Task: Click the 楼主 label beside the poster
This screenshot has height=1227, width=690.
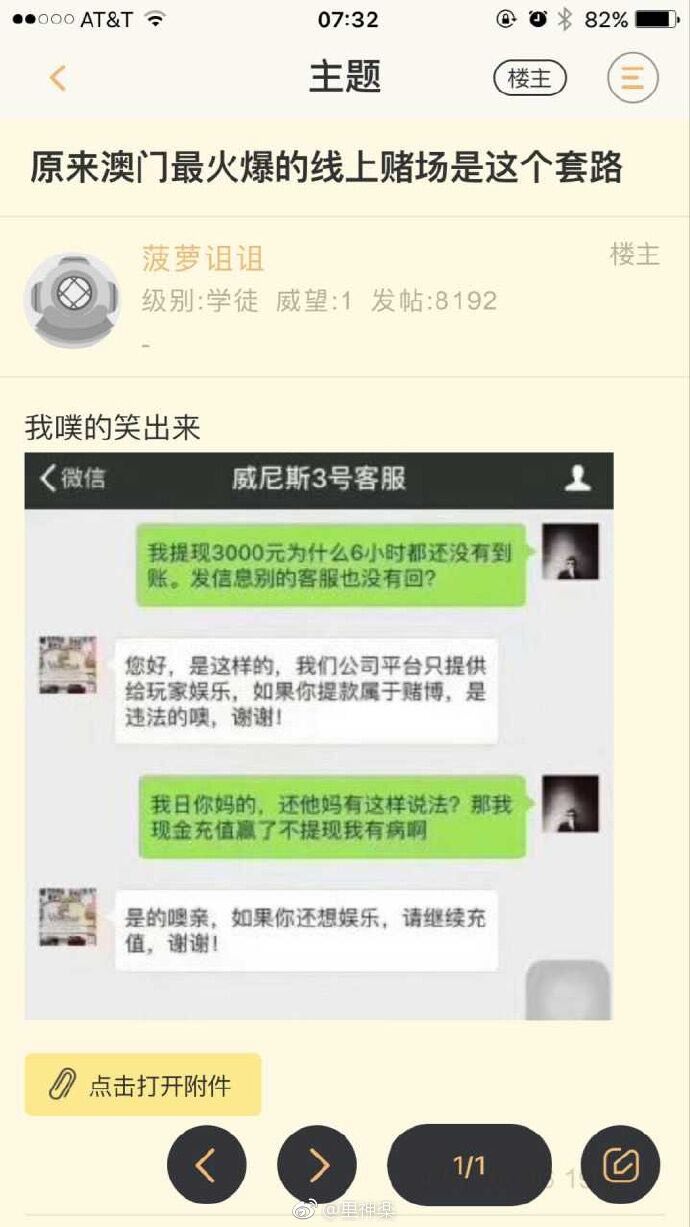Action: pyautogui.click(x=635, y=255)
